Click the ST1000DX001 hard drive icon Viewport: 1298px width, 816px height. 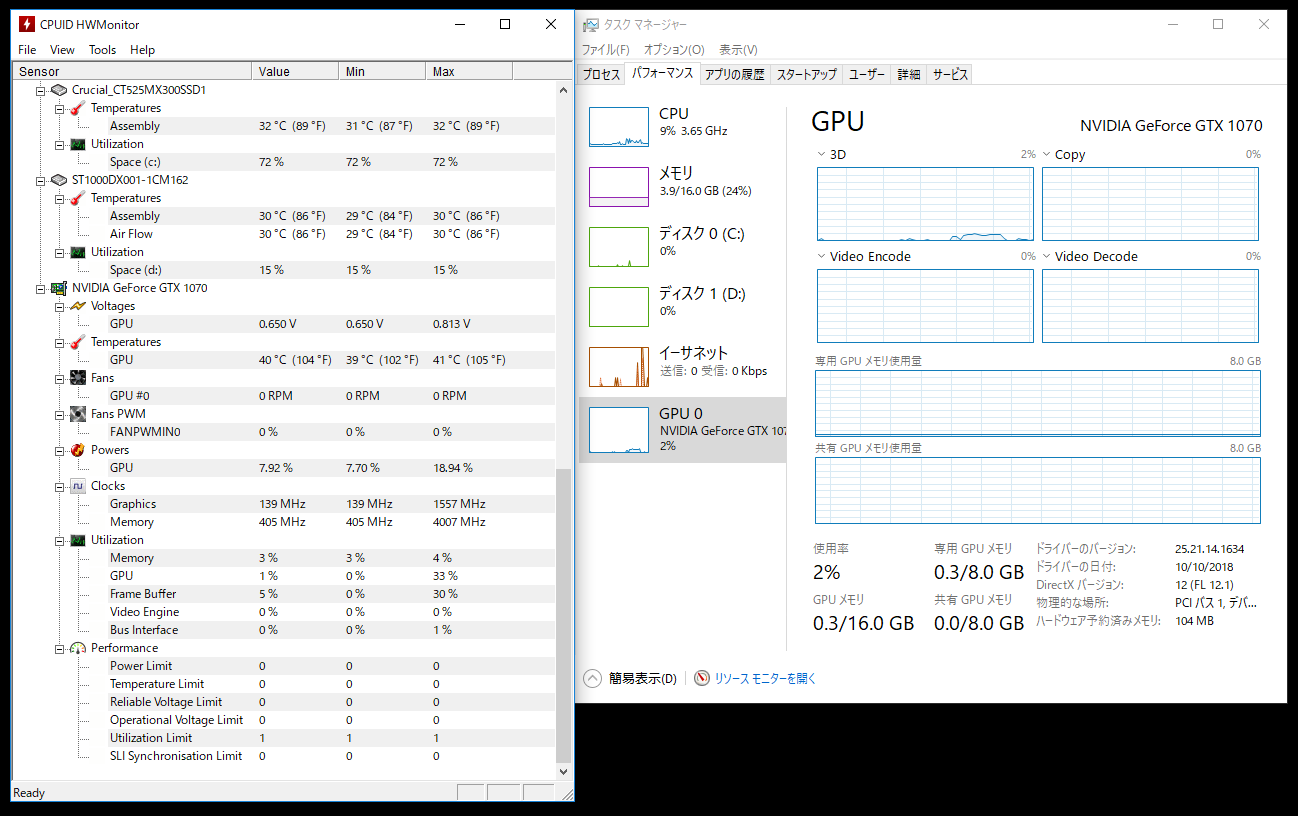[x=58, y=180]
